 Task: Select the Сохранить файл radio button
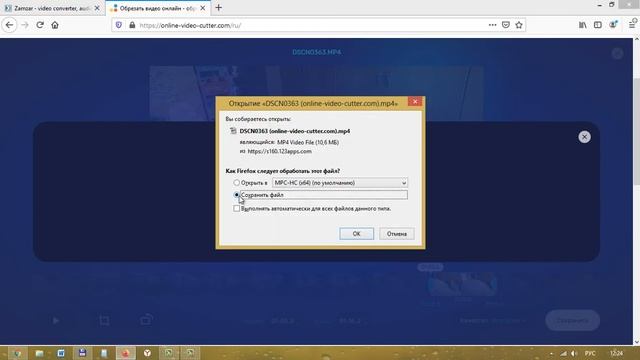(236, 195)
